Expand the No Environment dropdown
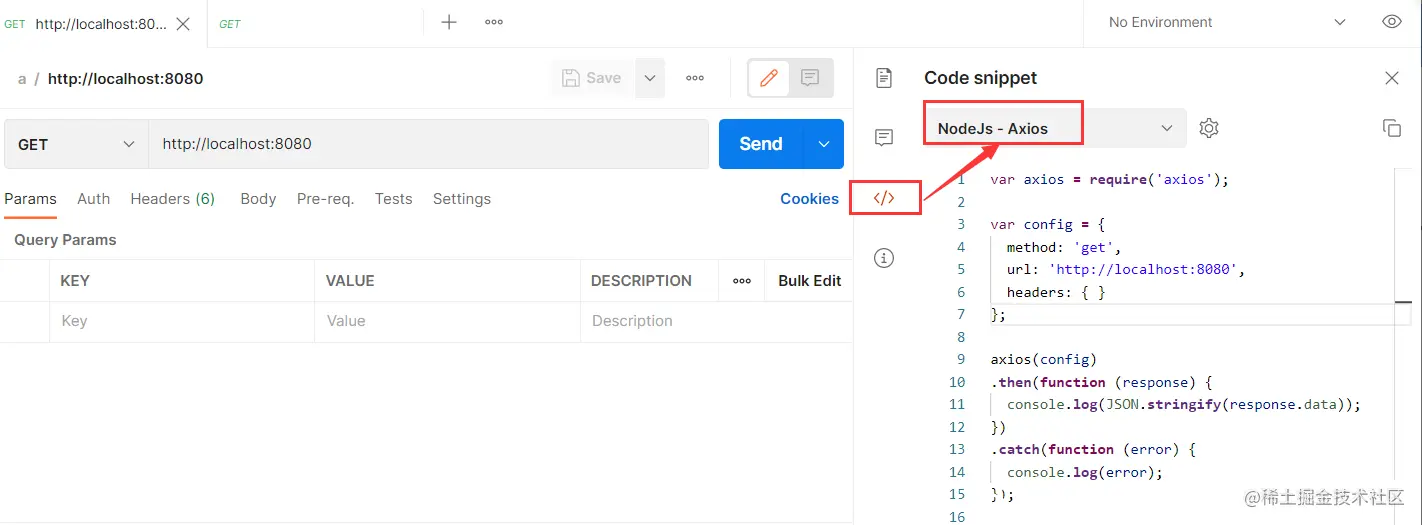Screen dimensions: 1422x525 point(1229,22)
